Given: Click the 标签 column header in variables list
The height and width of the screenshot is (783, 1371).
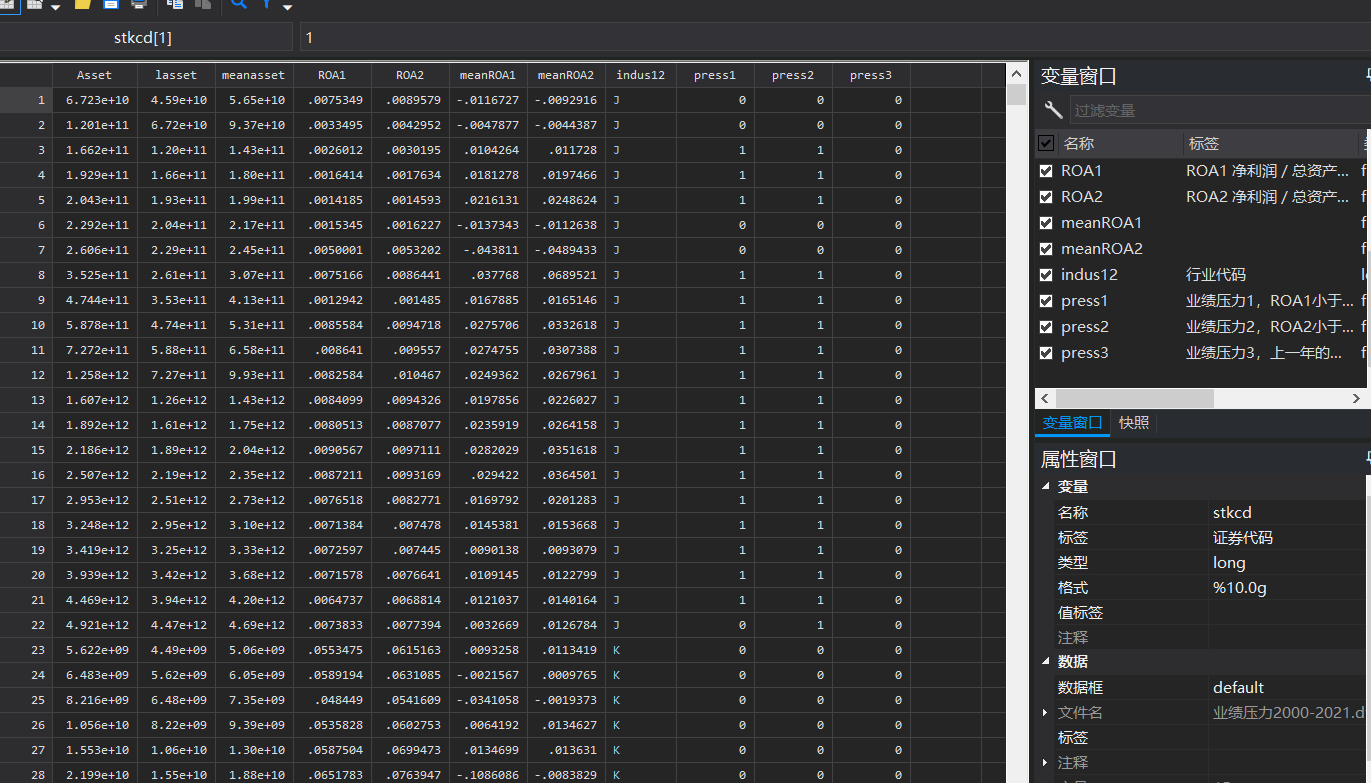Looking at the screenshot, I should [1271, 144].
